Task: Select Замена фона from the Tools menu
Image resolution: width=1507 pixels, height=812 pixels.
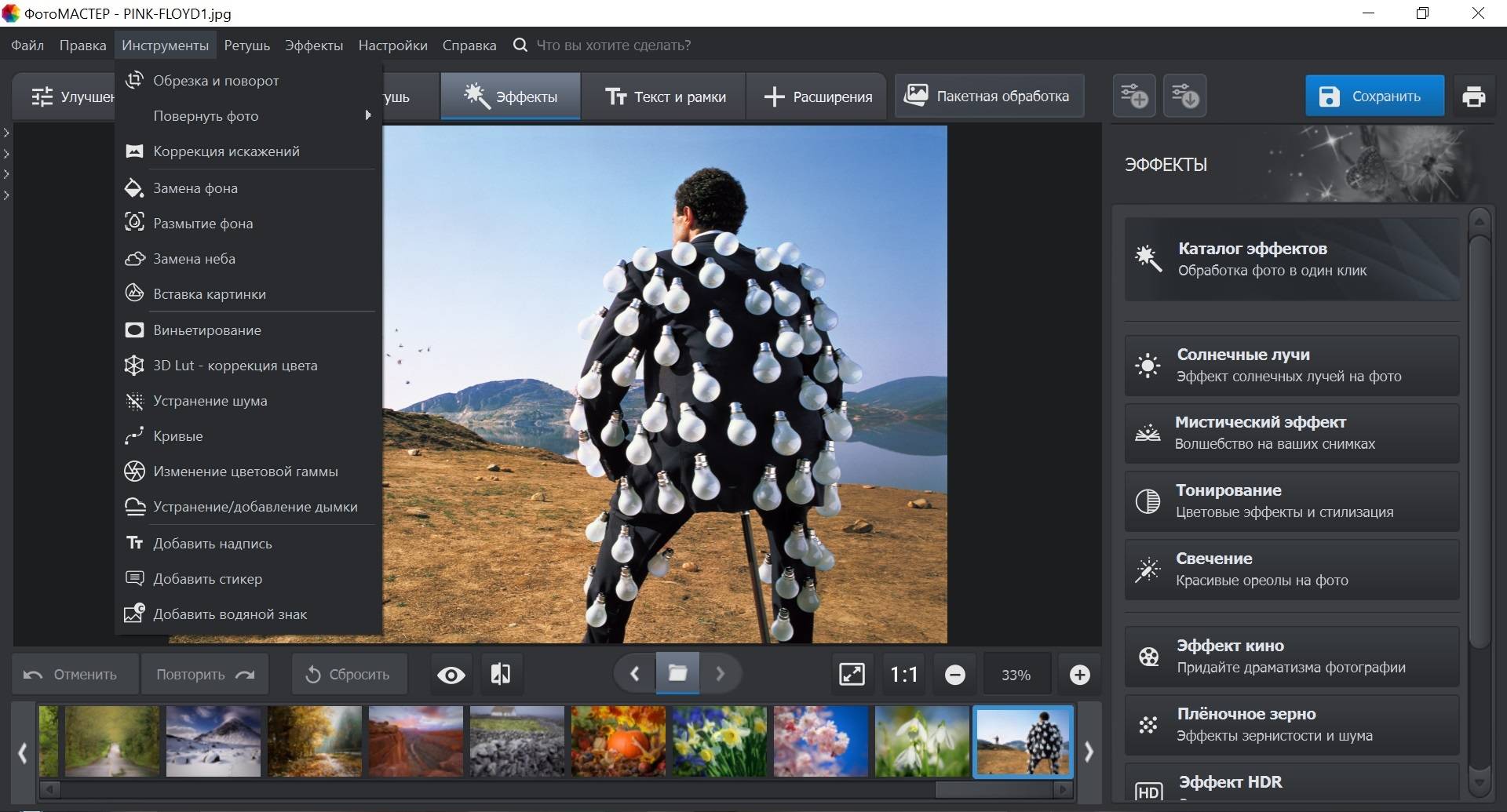Action: point(195,188)
